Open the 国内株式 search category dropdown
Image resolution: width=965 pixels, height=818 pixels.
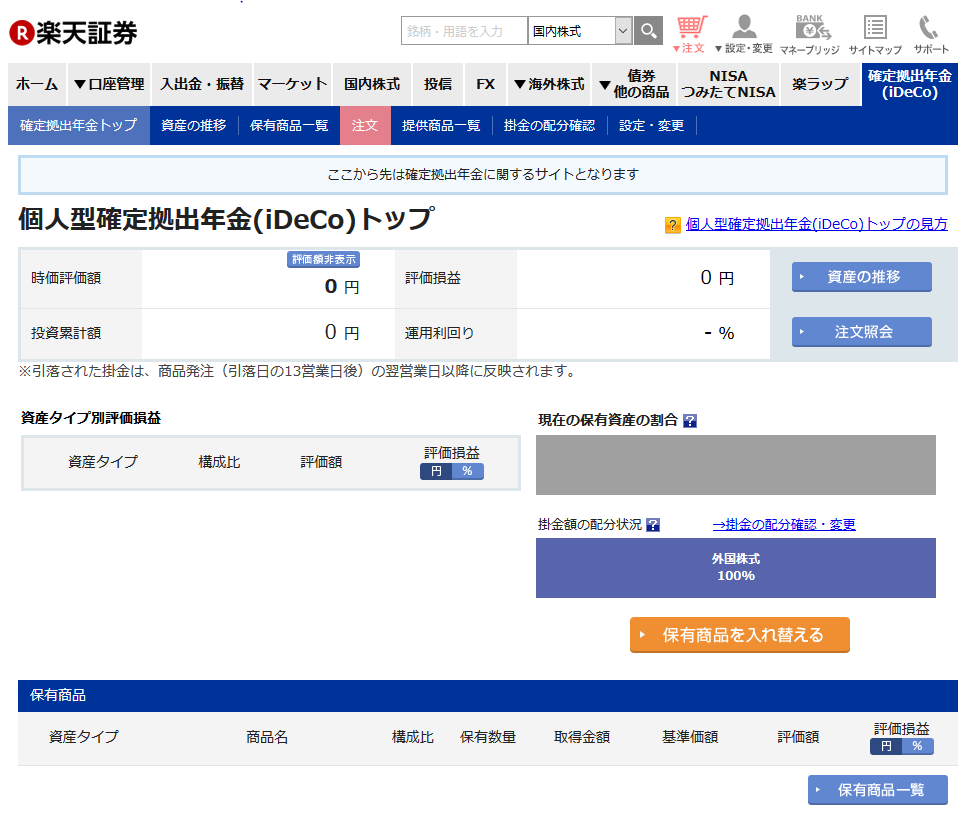580,31
